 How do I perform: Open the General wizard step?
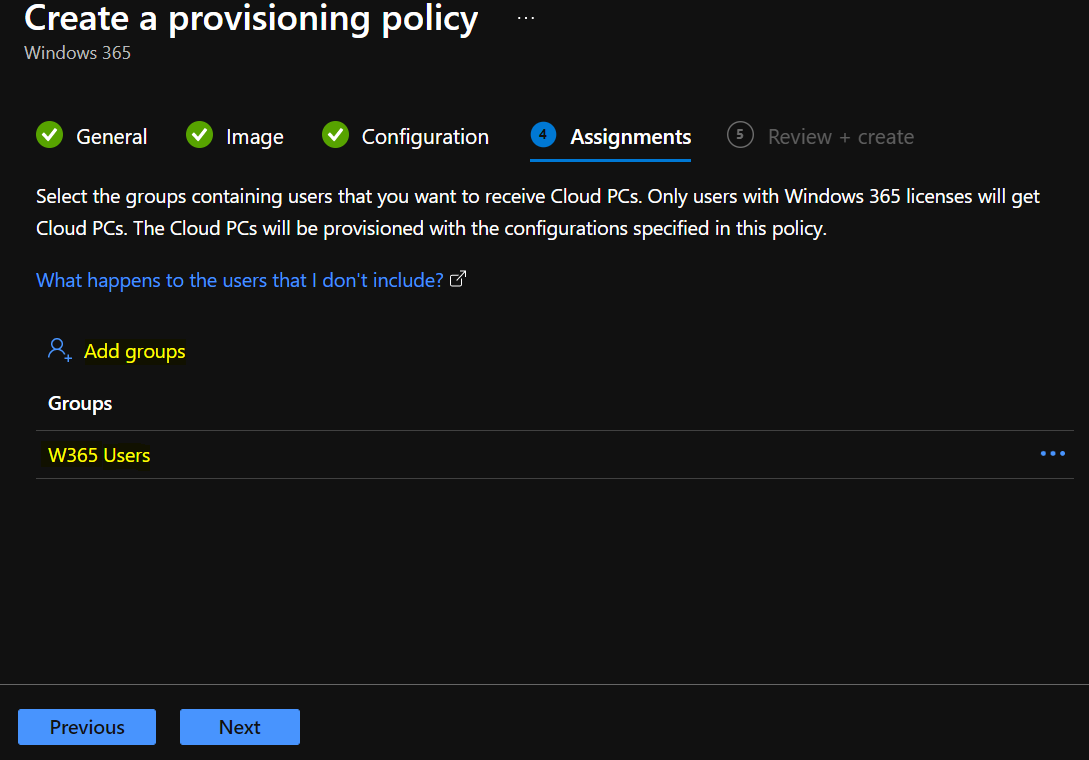click(92, 136)
